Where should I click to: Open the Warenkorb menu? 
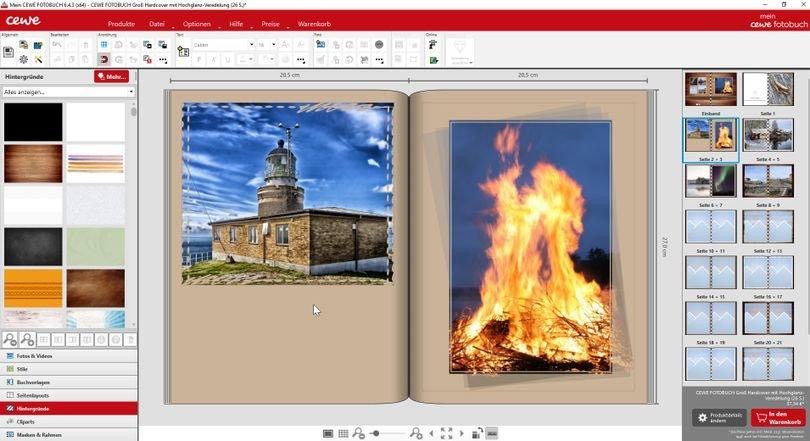point(314,24)
